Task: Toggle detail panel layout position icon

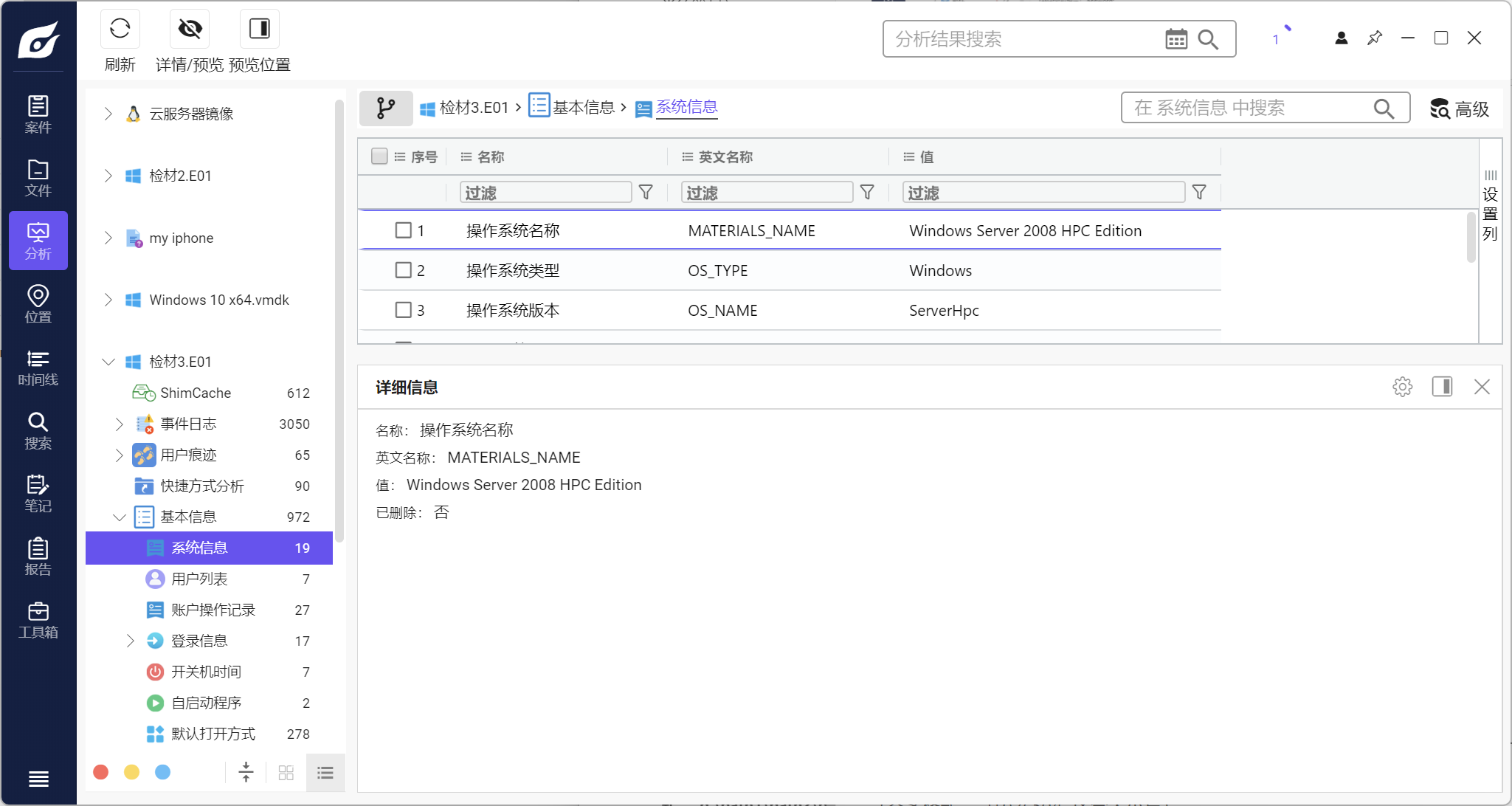Action: (1443, 387)
